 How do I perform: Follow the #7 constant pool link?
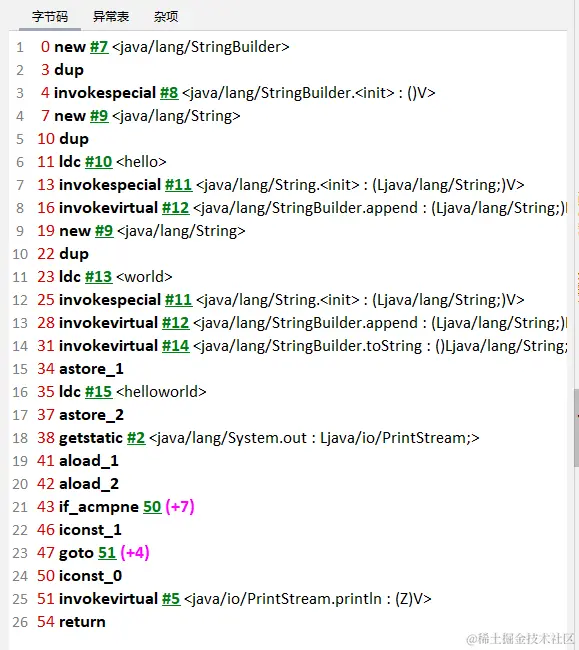99,47
